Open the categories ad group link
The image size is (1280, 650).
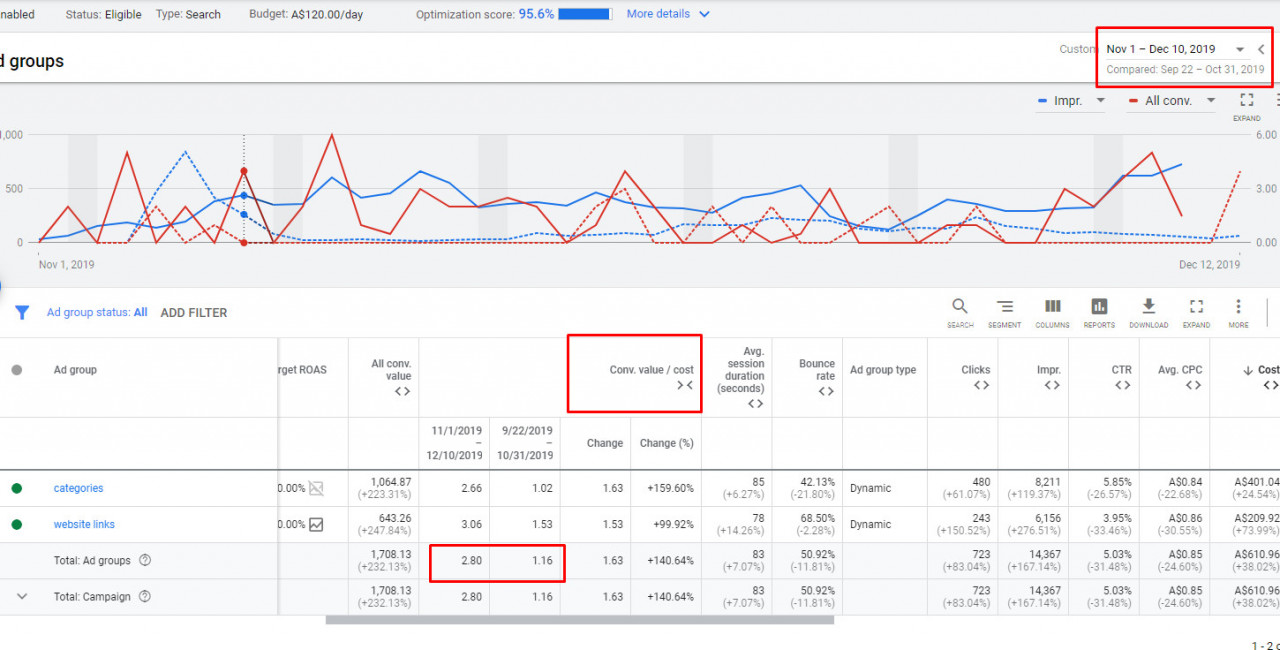(x=78, y=489)
